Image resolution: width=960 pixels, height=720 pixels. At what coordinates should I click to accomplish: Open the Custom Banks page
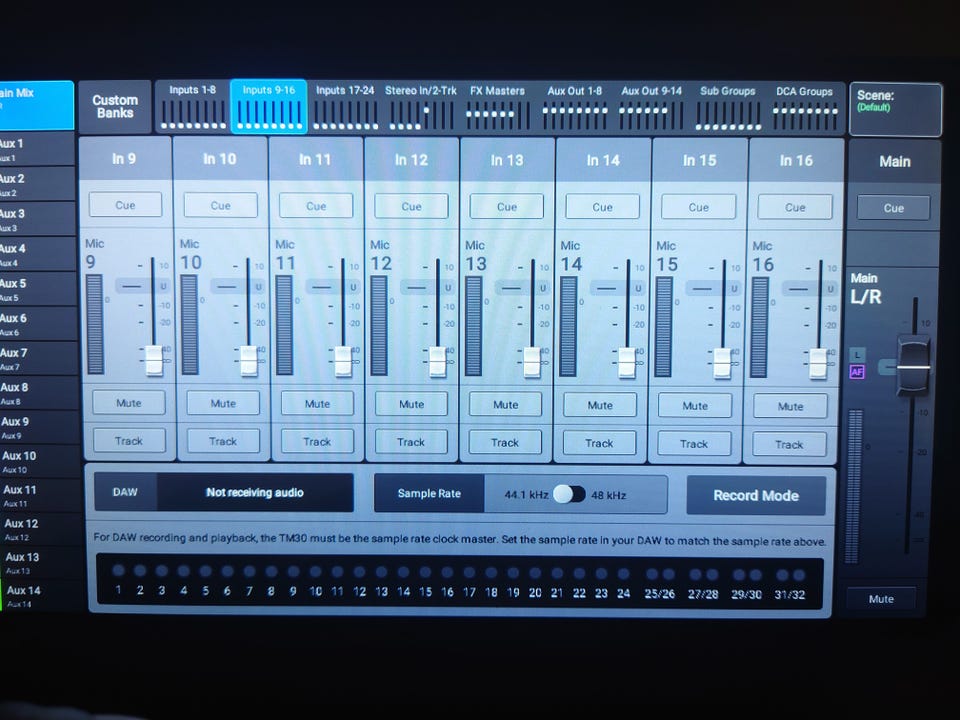pos(114,107)
